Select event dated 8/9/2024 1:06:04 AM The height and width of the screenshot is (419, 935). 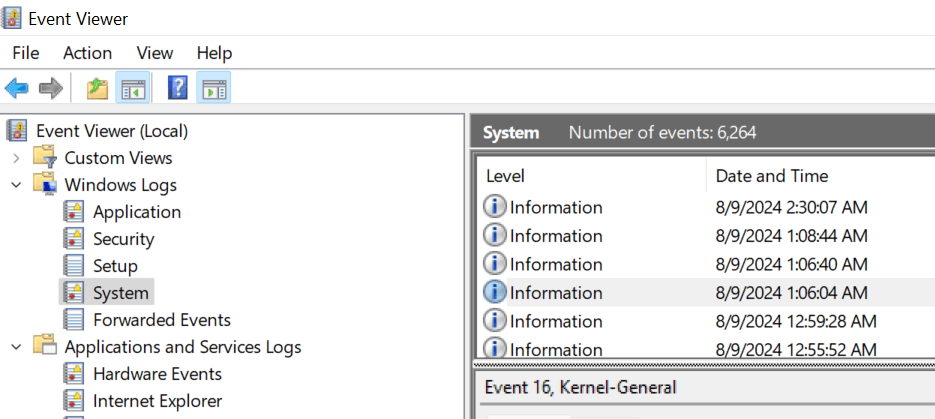click(x=791, y=293)
